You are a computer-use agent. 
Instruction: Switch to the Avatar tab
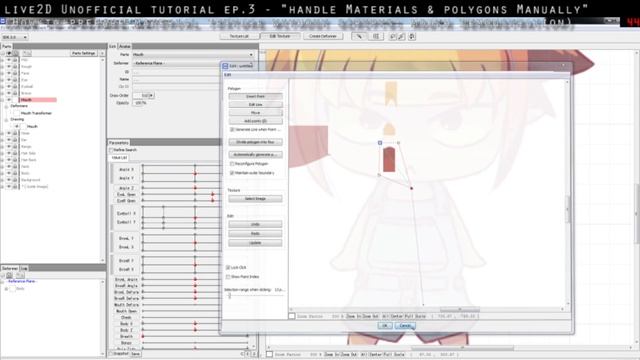click(x=124, y=47)
